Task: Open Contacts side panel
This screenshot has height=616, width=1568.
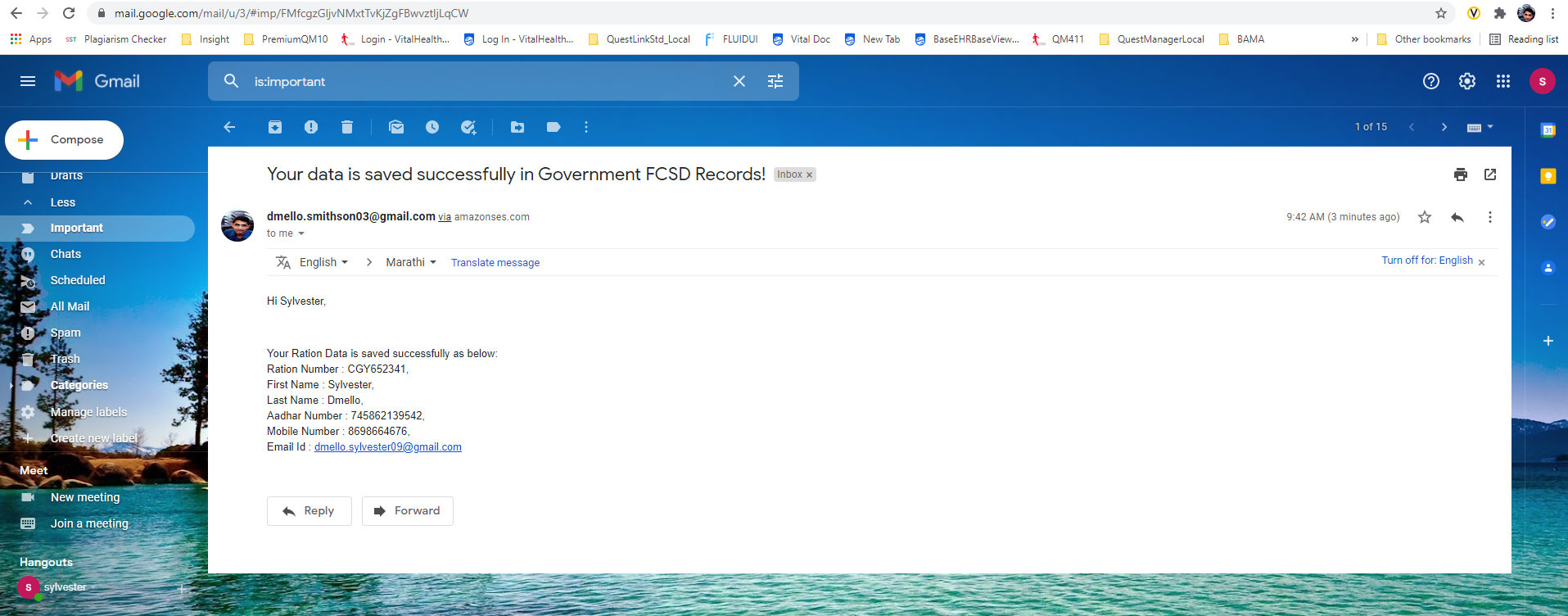Action: pos(1548,268)
